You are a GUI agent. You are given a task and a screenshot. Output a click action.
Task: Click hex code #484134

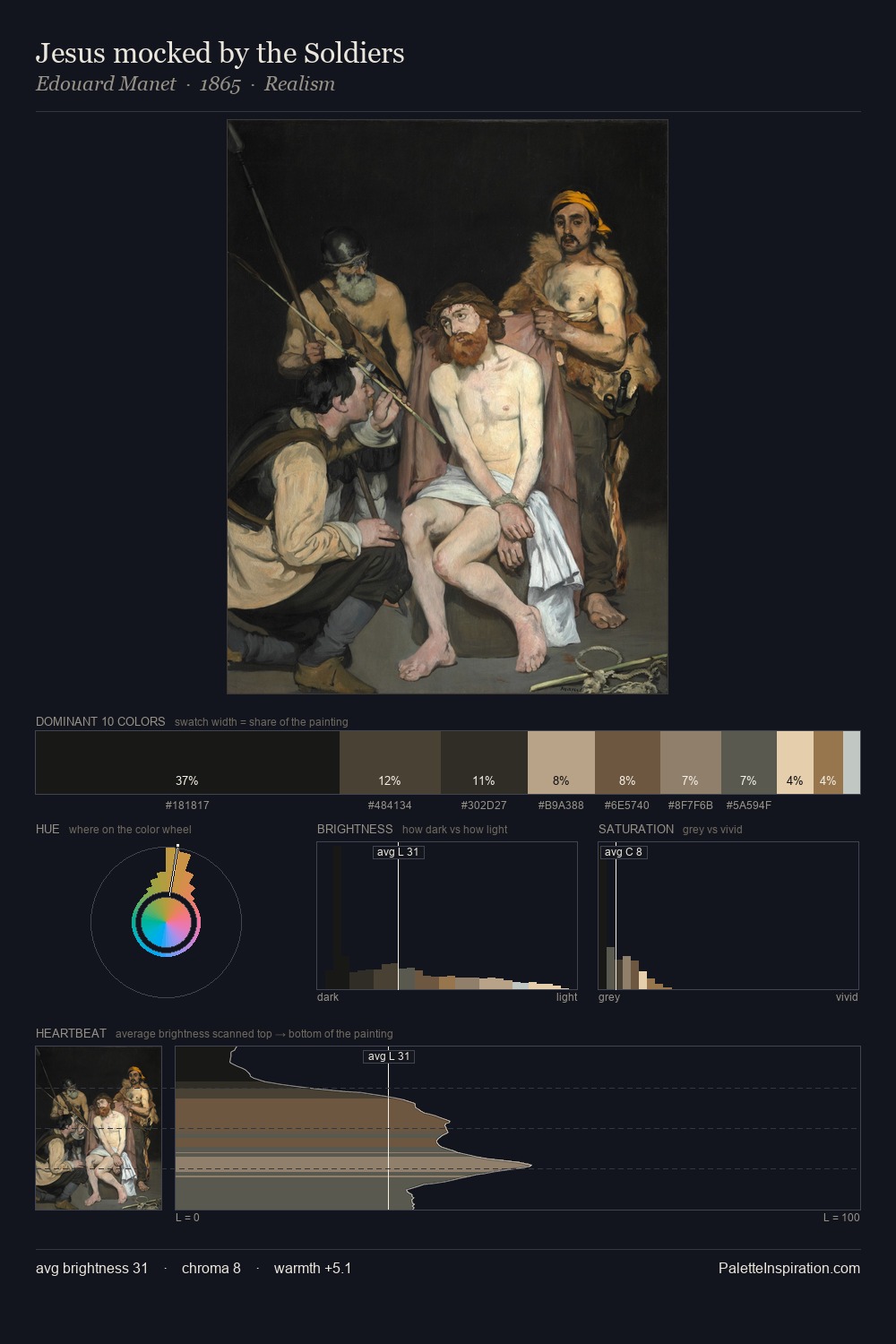390,806
